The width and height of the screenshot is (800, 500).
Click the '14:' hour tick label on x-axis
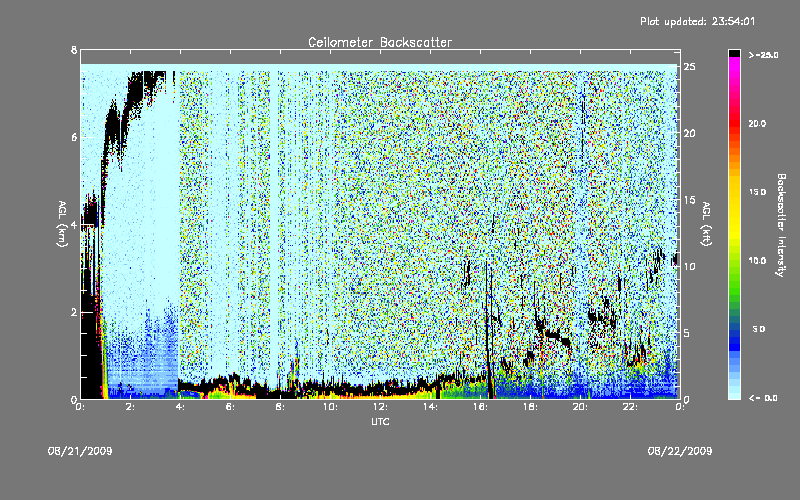click(x=430, y=407)
